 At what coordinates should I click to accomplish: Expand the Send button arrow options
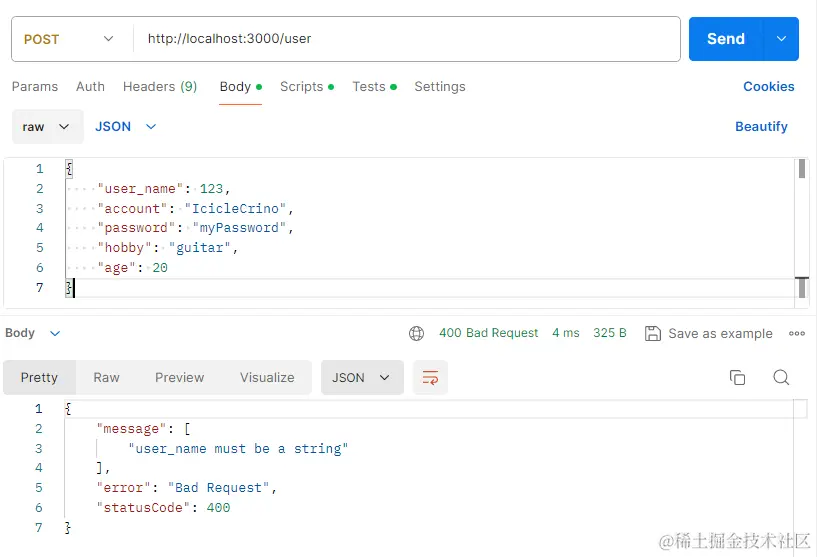tap(781, 39)
